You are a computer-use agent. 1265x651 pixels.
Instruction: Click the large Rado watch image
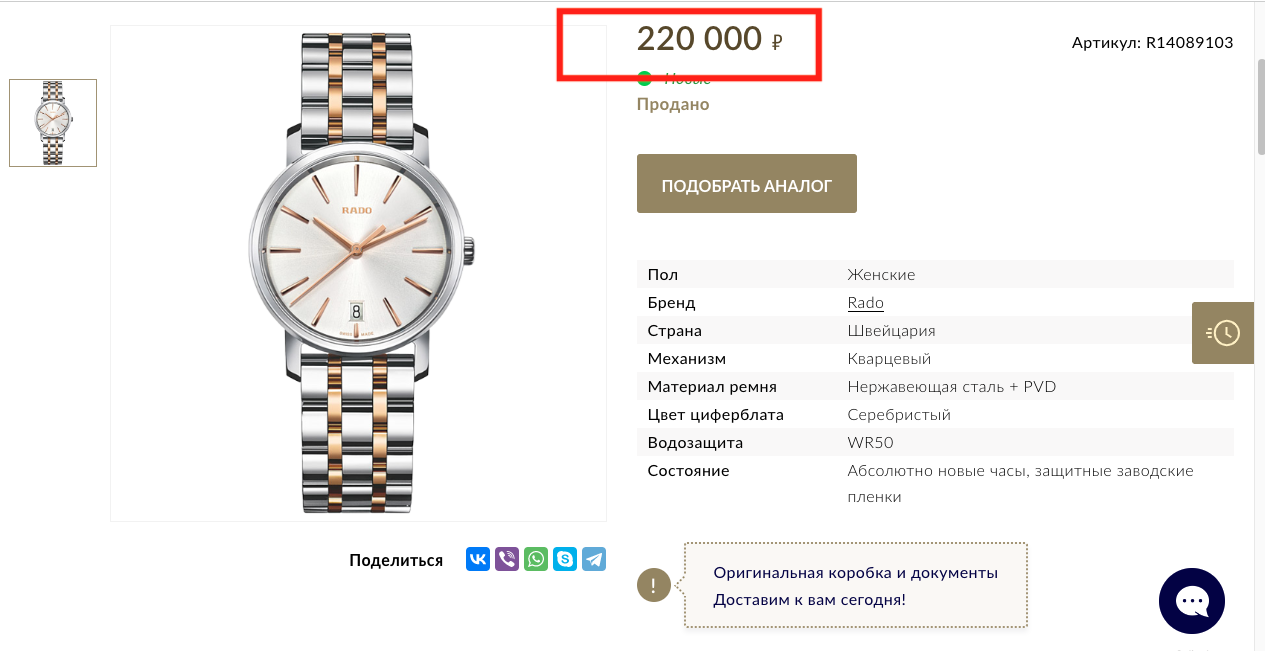pos(358,272)
